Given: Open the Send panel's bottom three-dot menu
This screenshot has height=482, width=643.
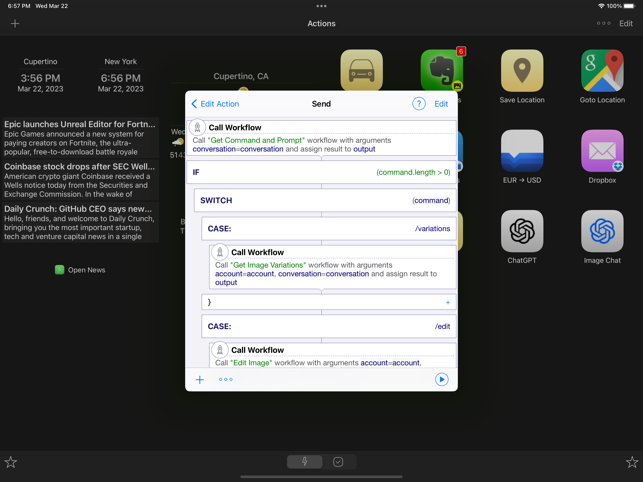Looking at the screenshot, I should tap(226, 379).
